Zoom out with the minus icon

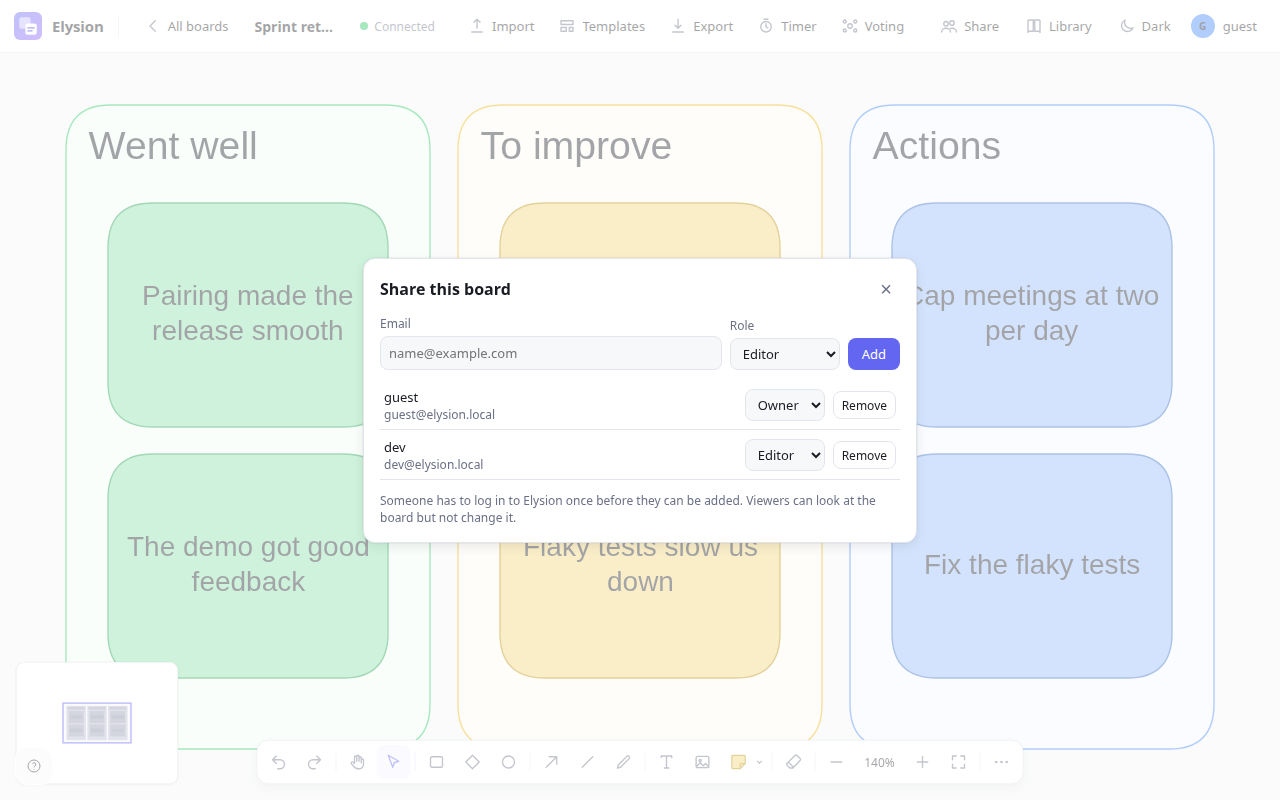pyautogui.click(x=836, y=762)
